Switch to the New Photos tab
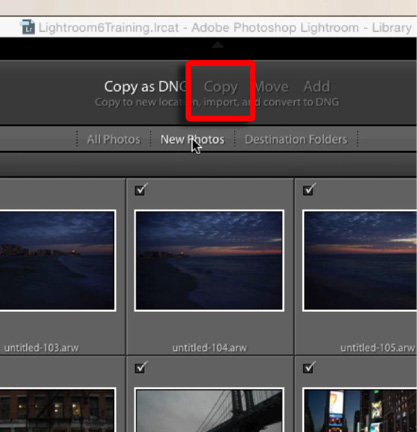Image resolution: width=417 pixels, height=432 pixels. [x=192, y=139]
